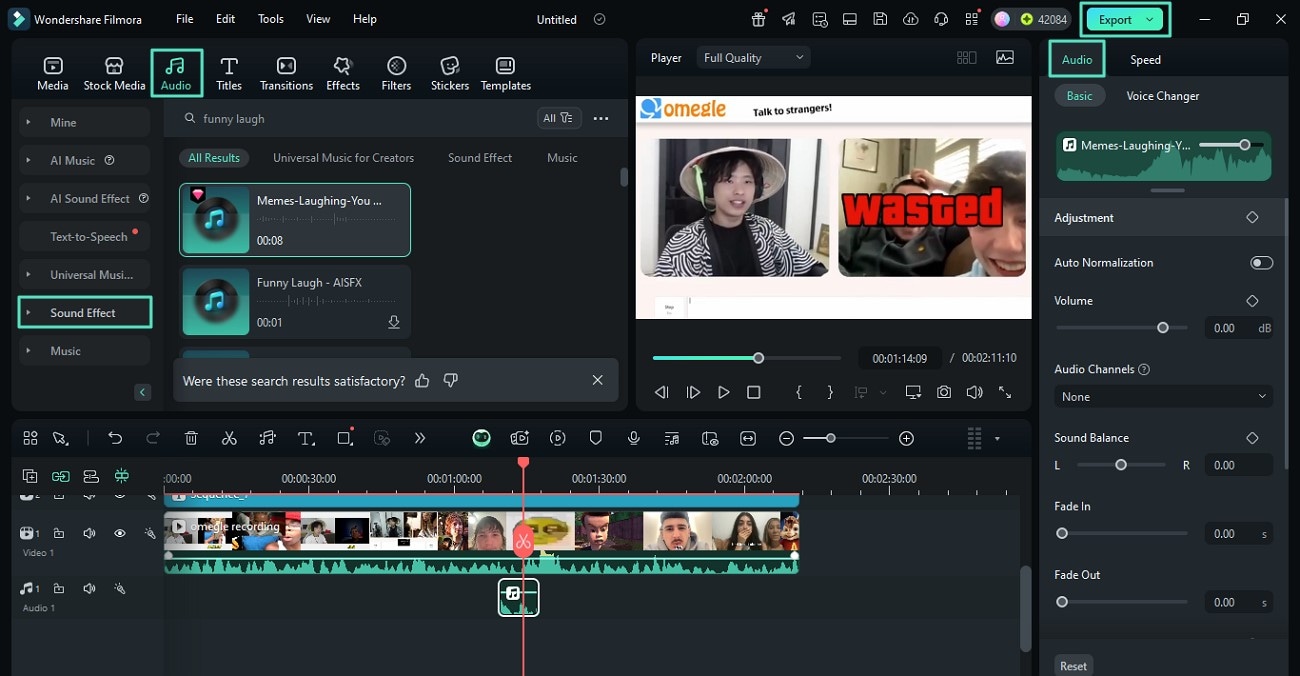Open the Tools menu
Screen dimensions: 1300x676
pyautogui.click(x=271, y=19)
